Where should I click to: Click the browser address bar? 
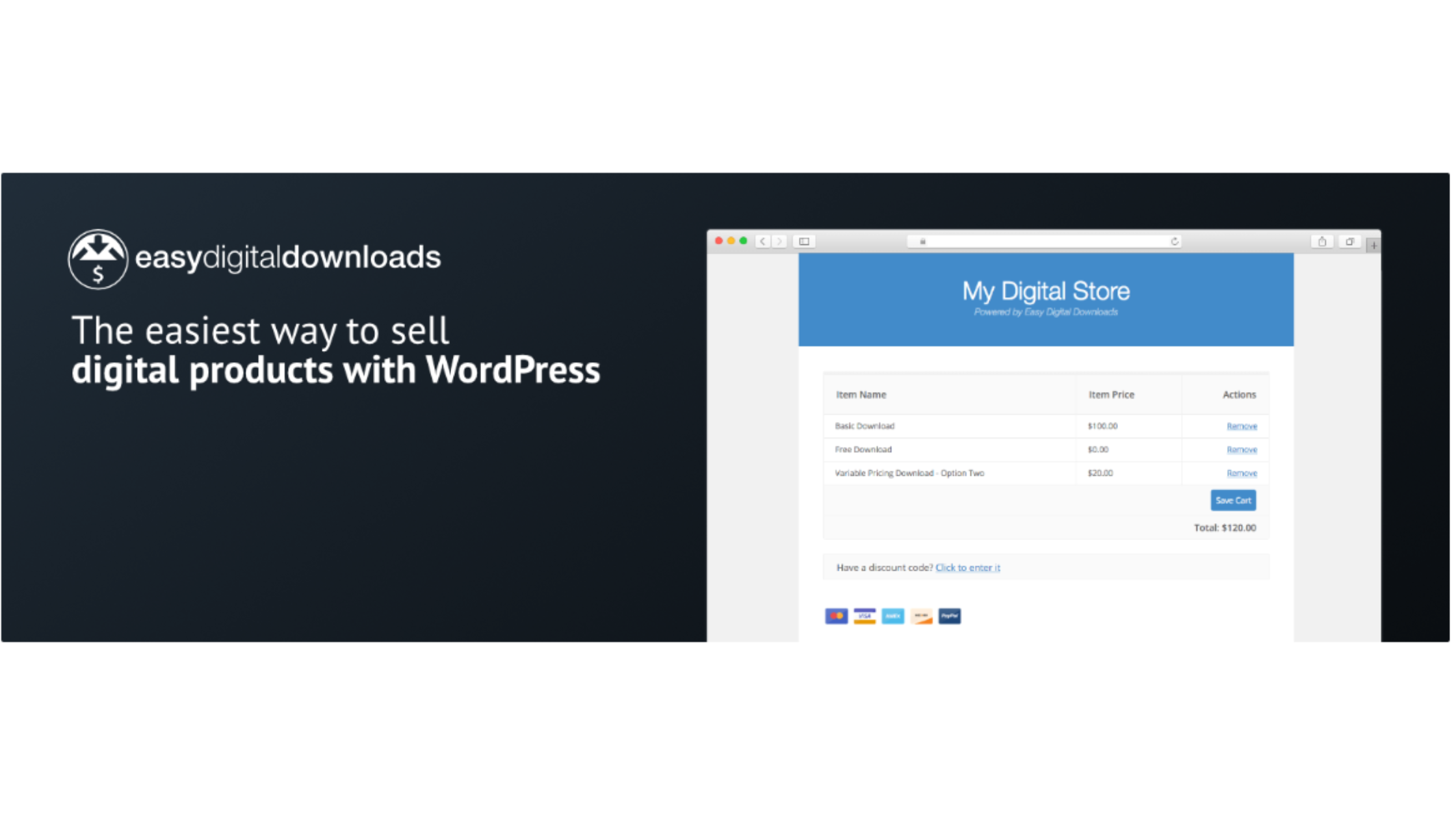[x=1044, y=242]
